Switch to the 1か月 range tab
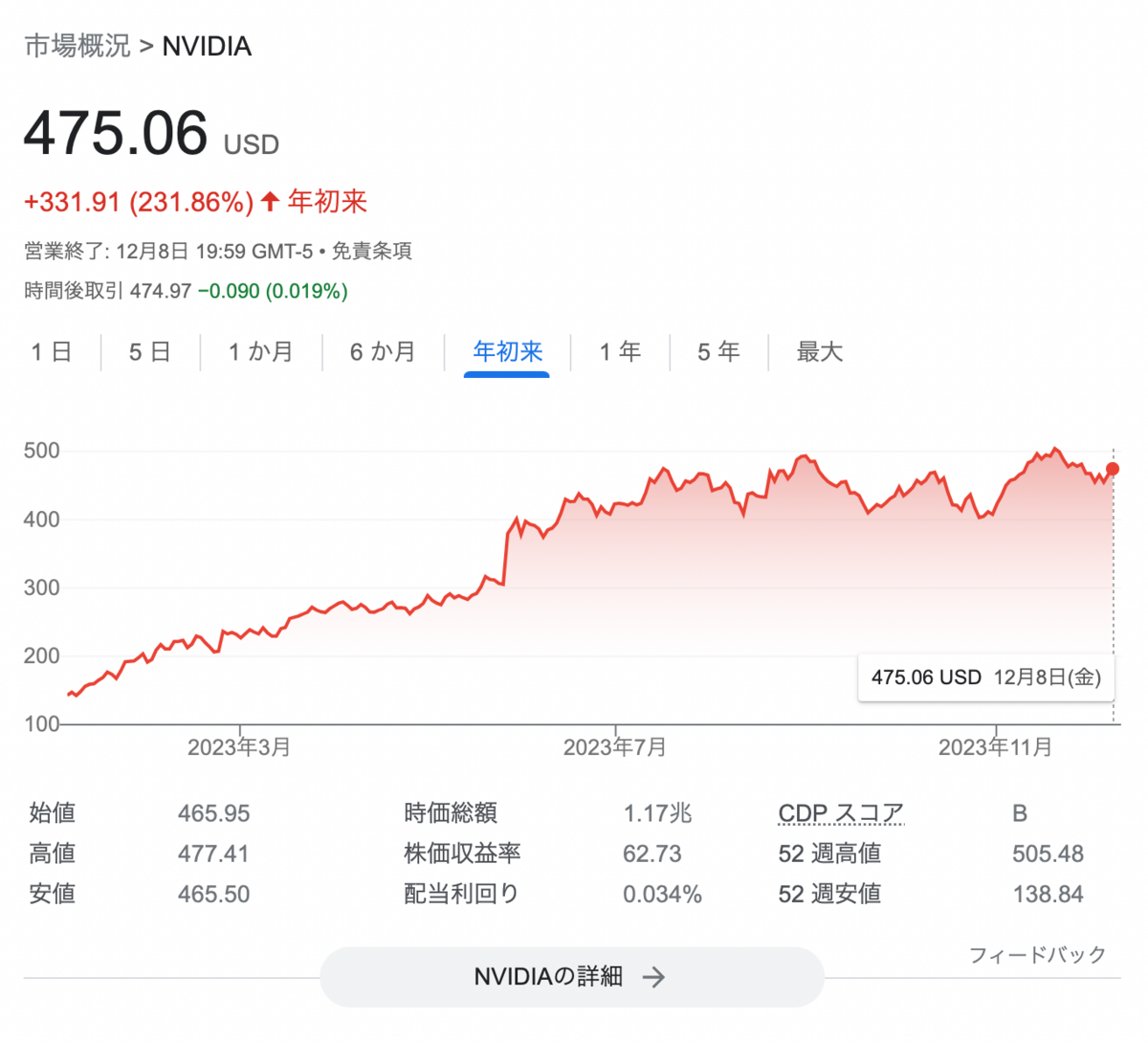This screenshot has height=1042, width=1148. pos(260,352)
